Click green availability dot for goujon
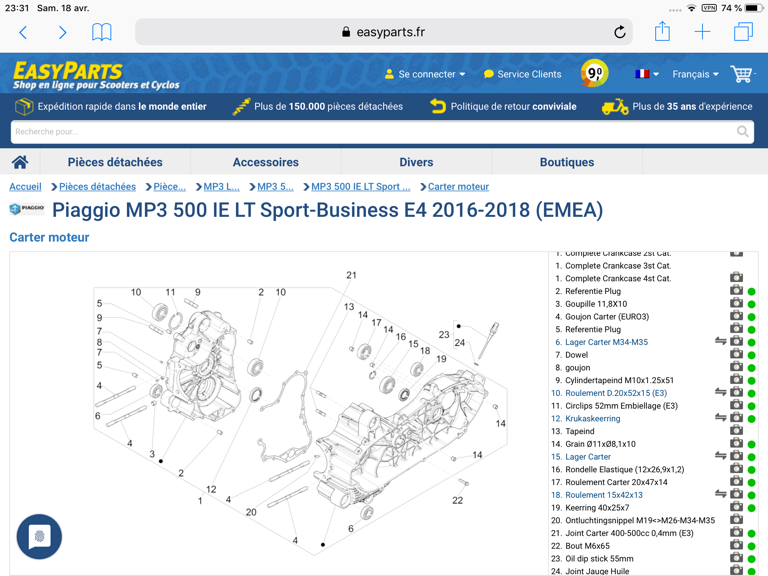 click(751, 368)
